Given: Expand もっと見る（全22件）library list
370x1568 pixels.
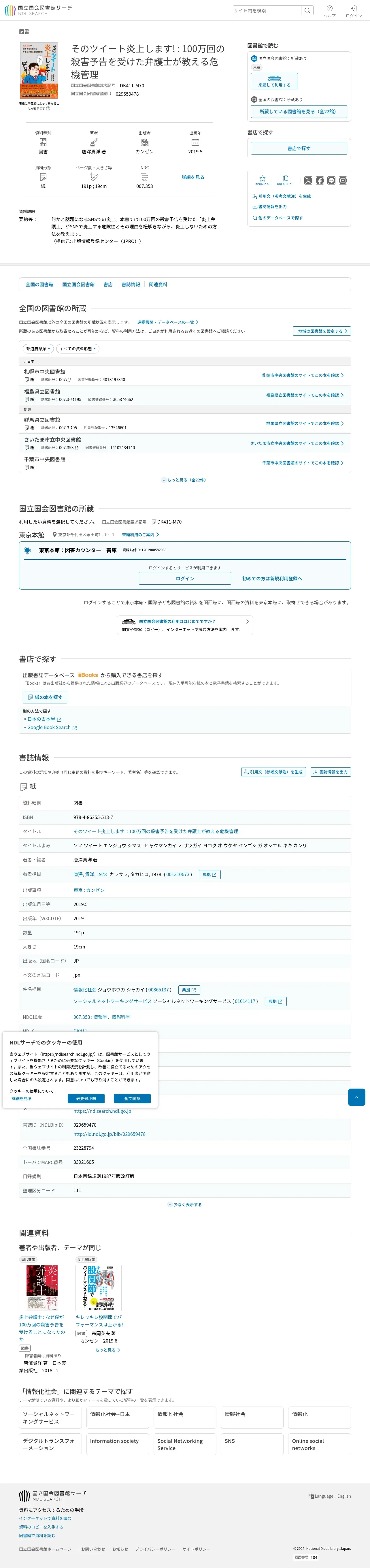Looking at the screenshot, I should [184, 480].
